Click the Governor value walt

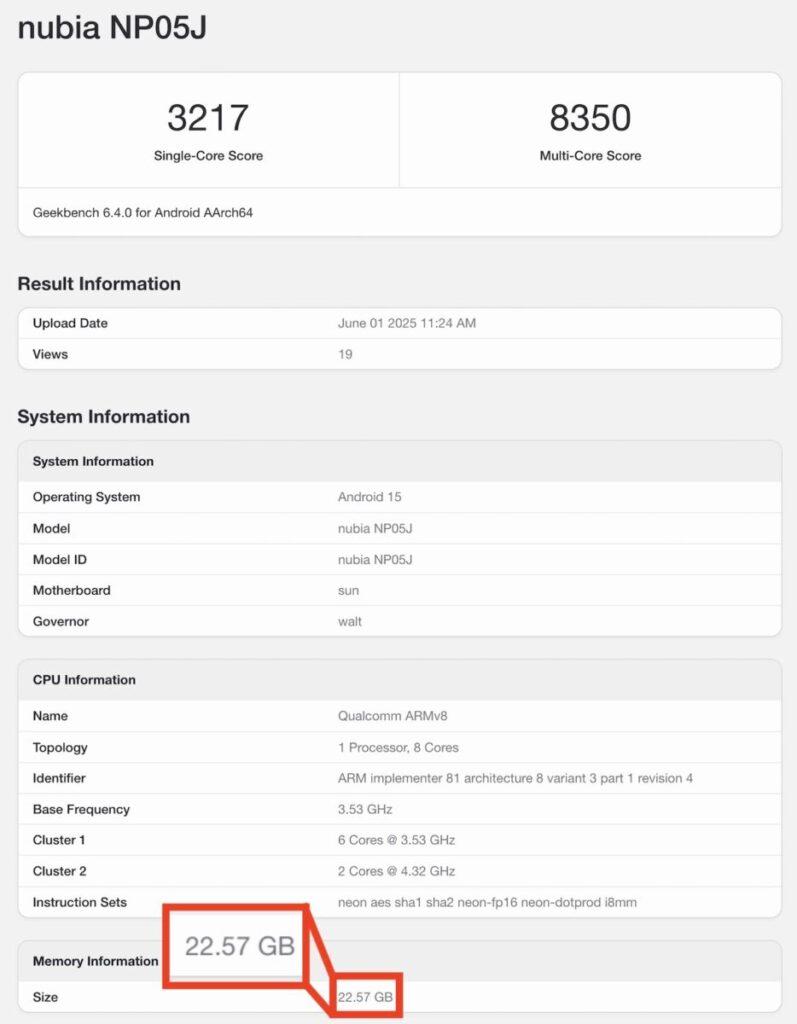pos(349,621)
